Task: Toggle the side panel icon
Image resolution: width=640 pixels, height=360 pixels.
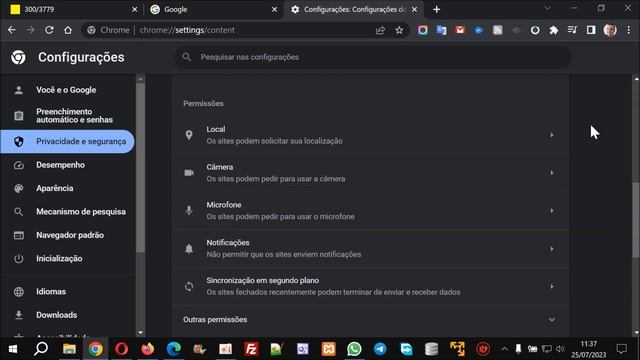Action: point(591,30)
